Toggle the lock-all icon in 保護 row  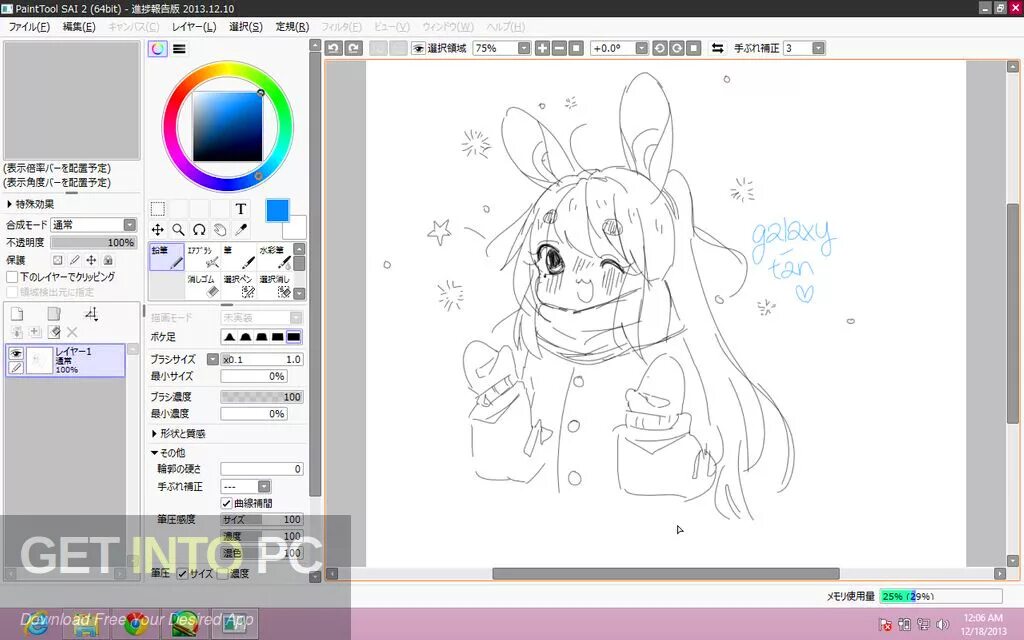[x=108, y=260]
